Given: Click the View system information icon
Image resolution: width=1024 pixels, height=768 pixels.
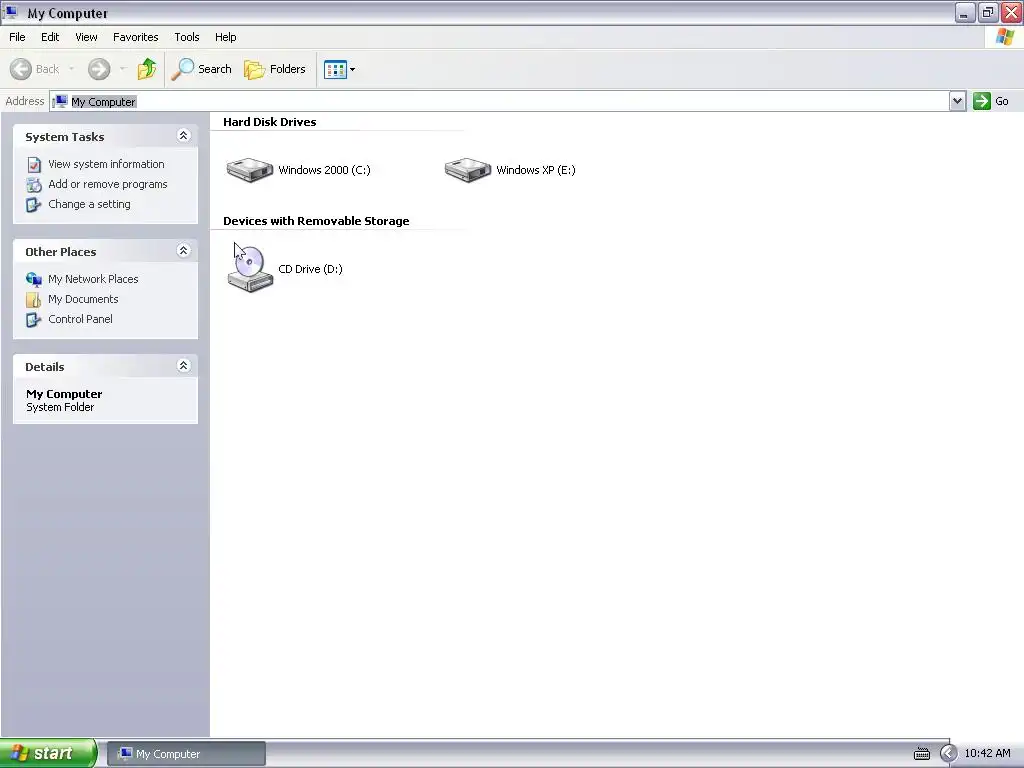Looking at the screenshot, I should click(34, 165).
